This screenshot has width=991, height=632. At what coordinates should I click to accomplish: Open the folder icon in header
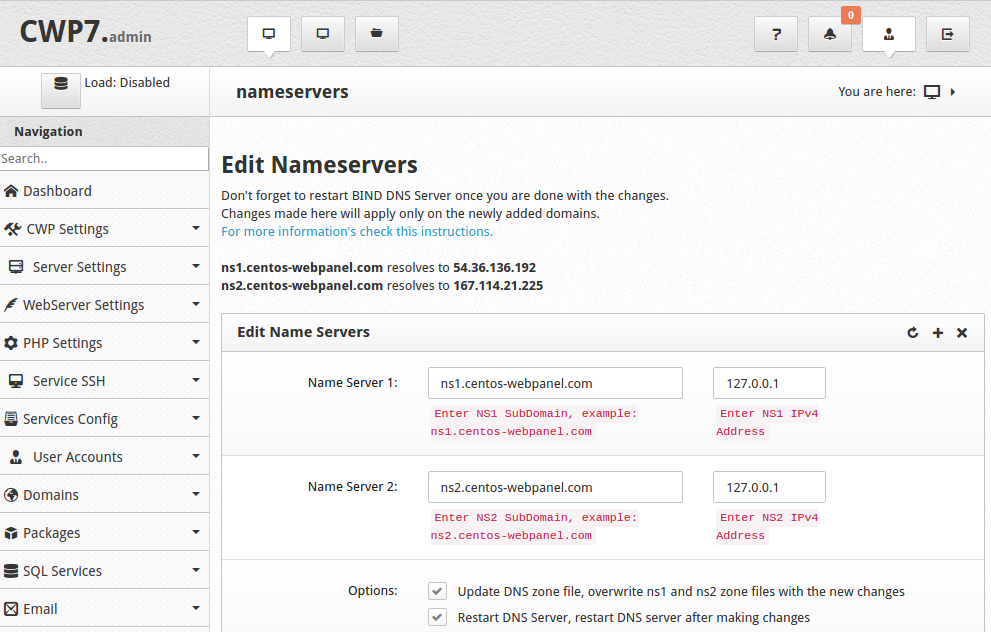377,33
